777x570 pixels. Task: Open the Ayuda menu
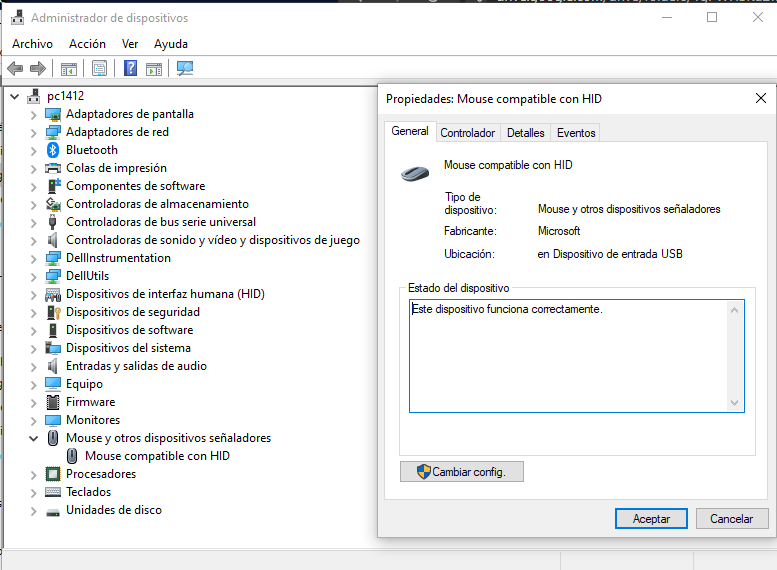coord(170,44)
